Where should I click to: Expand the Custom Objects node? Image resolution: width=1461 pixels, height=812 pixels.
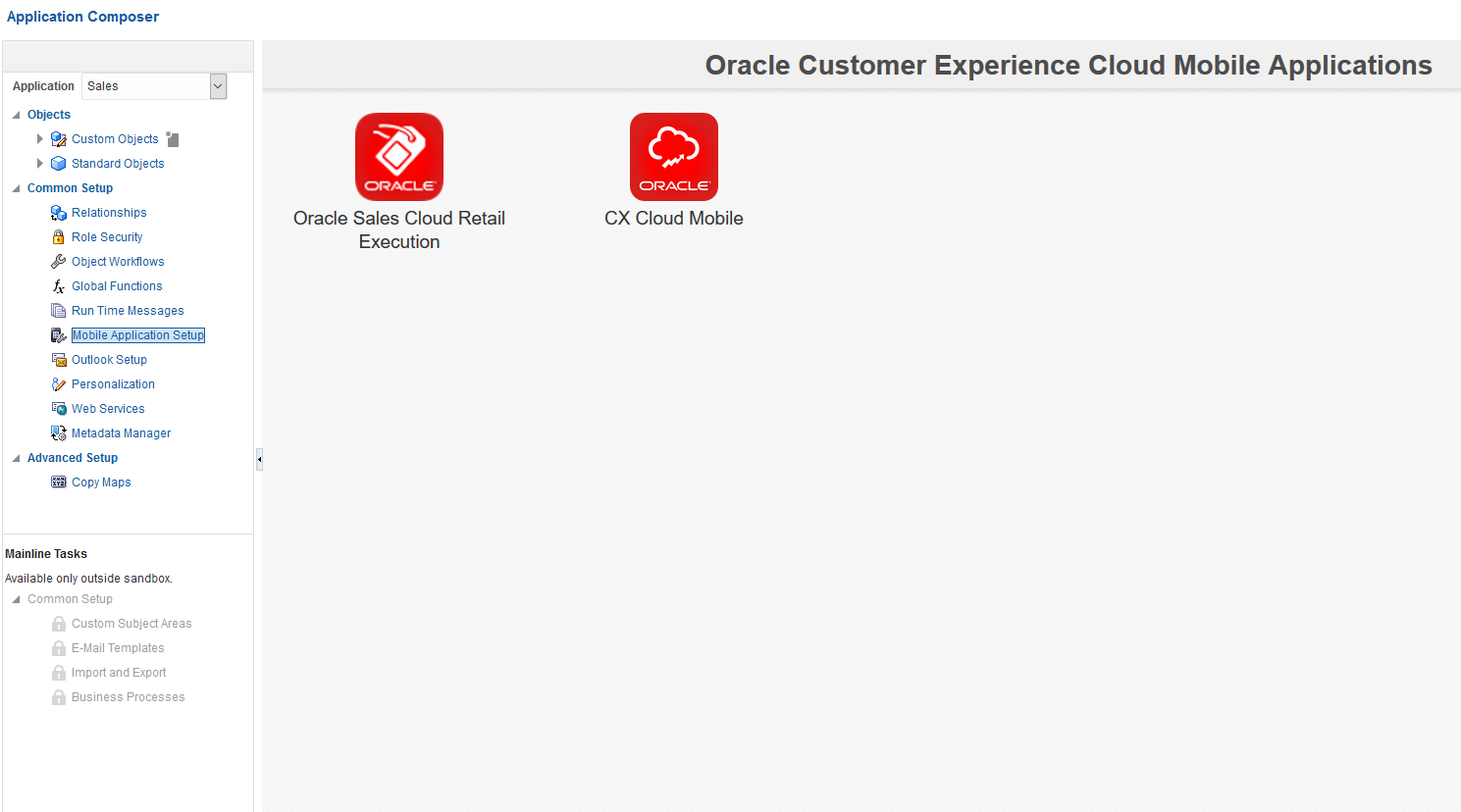pyautogui.click(x=40, y=139)
